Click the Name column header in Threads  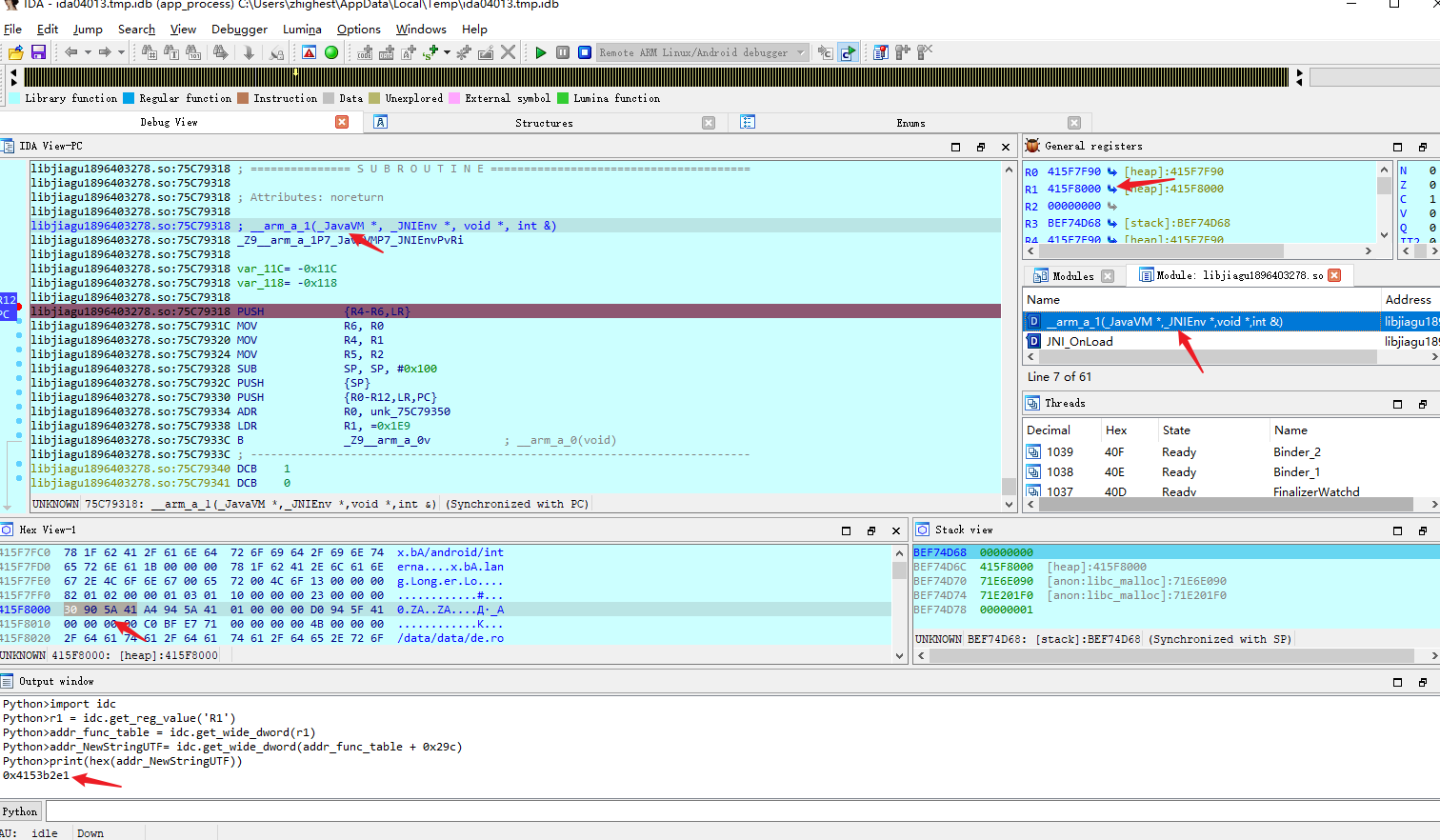click(1290, 430)
